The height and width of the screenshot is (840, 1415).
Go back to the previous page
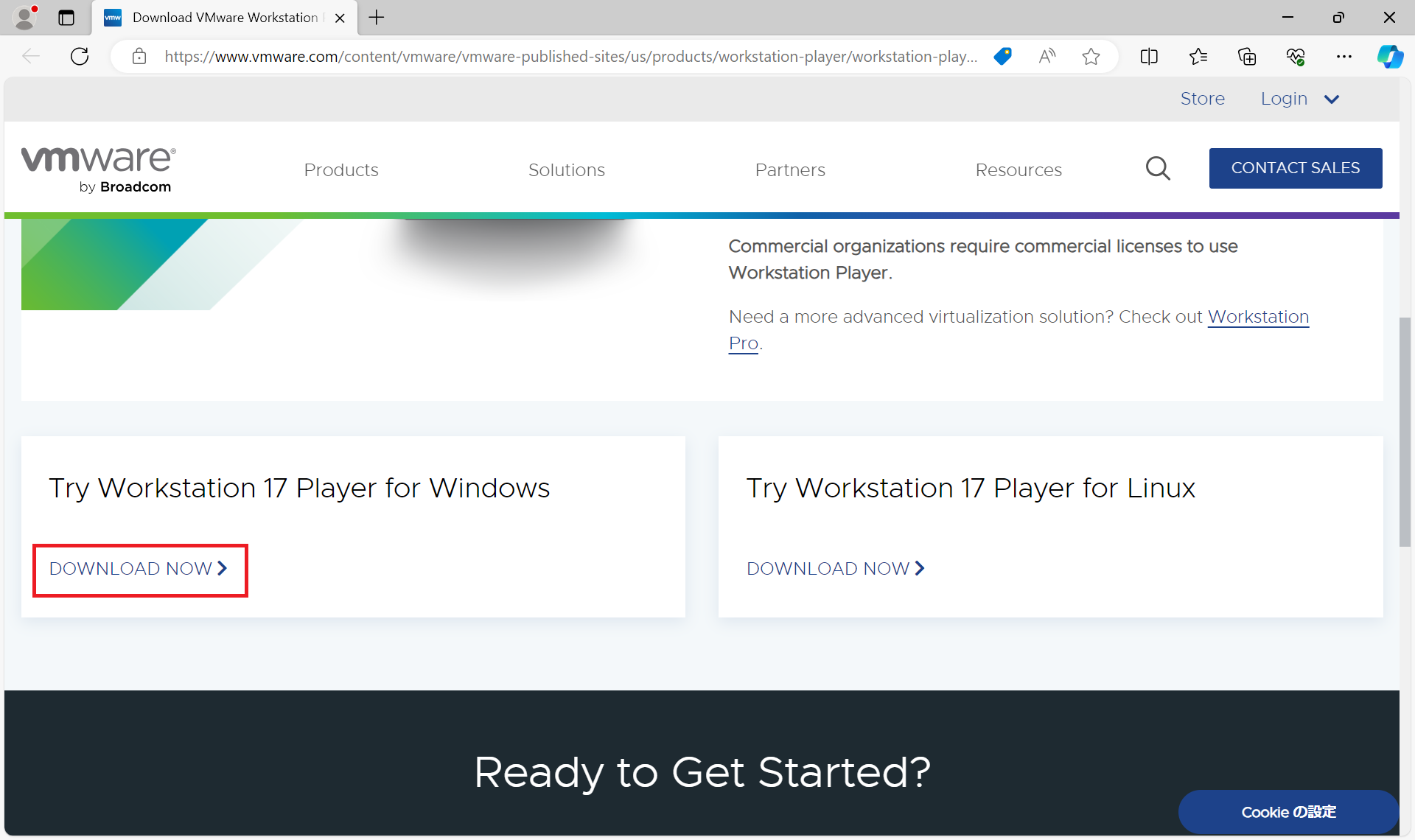click(31, 56)
